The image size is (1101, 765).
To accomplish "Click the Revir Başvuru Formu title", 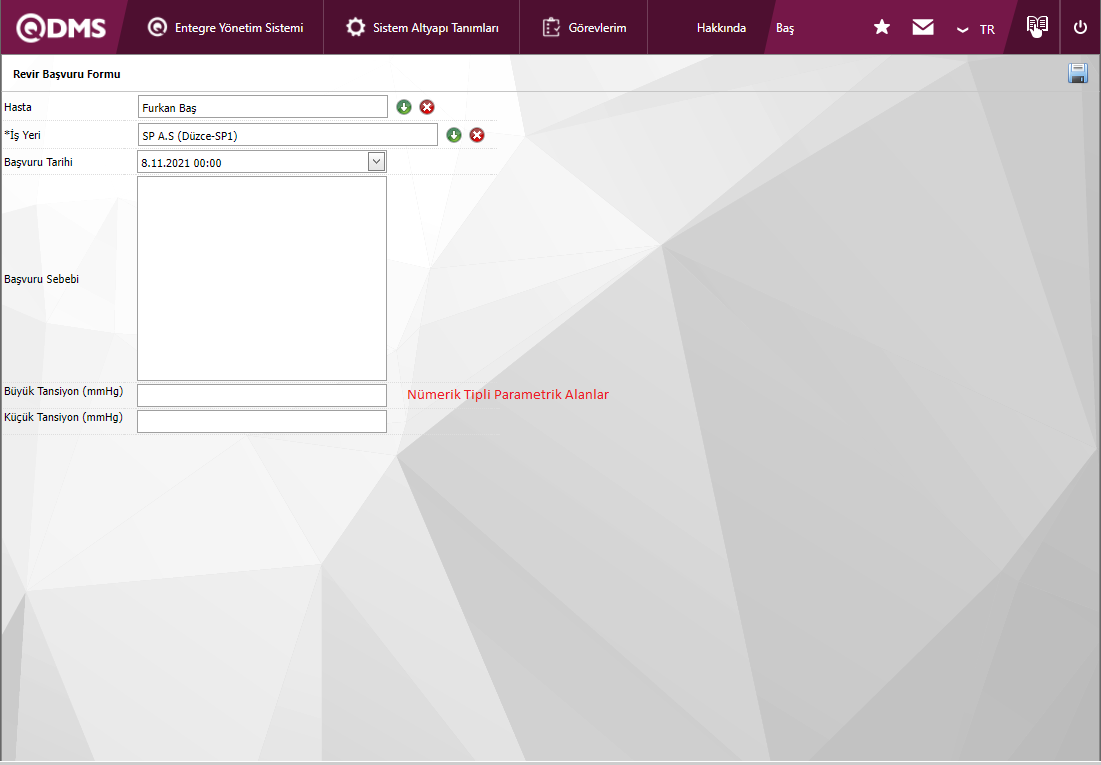I will pos(67,74).
